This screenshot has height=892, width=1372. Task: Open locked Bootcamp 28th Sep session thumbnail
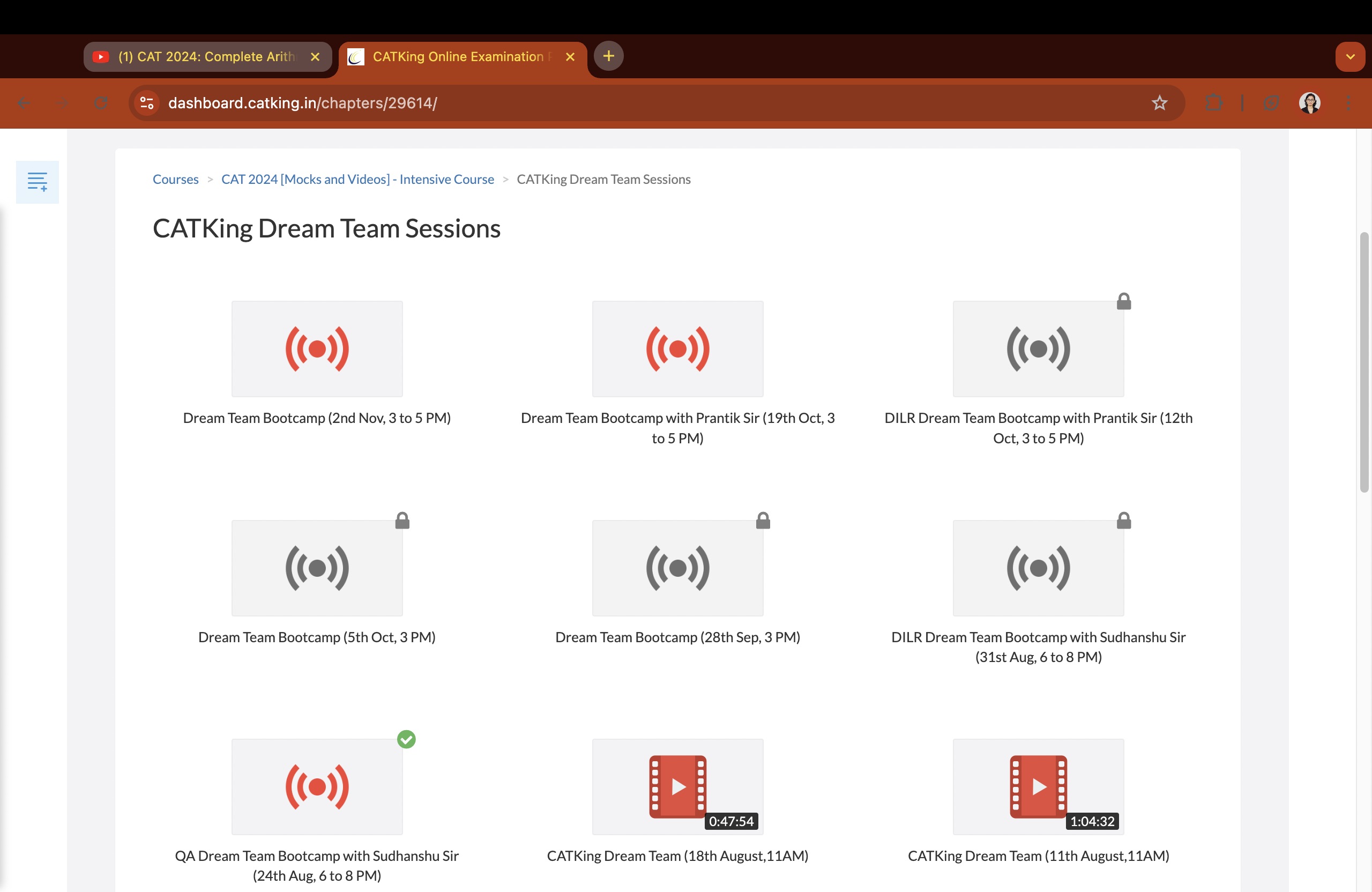coord(677,568)
